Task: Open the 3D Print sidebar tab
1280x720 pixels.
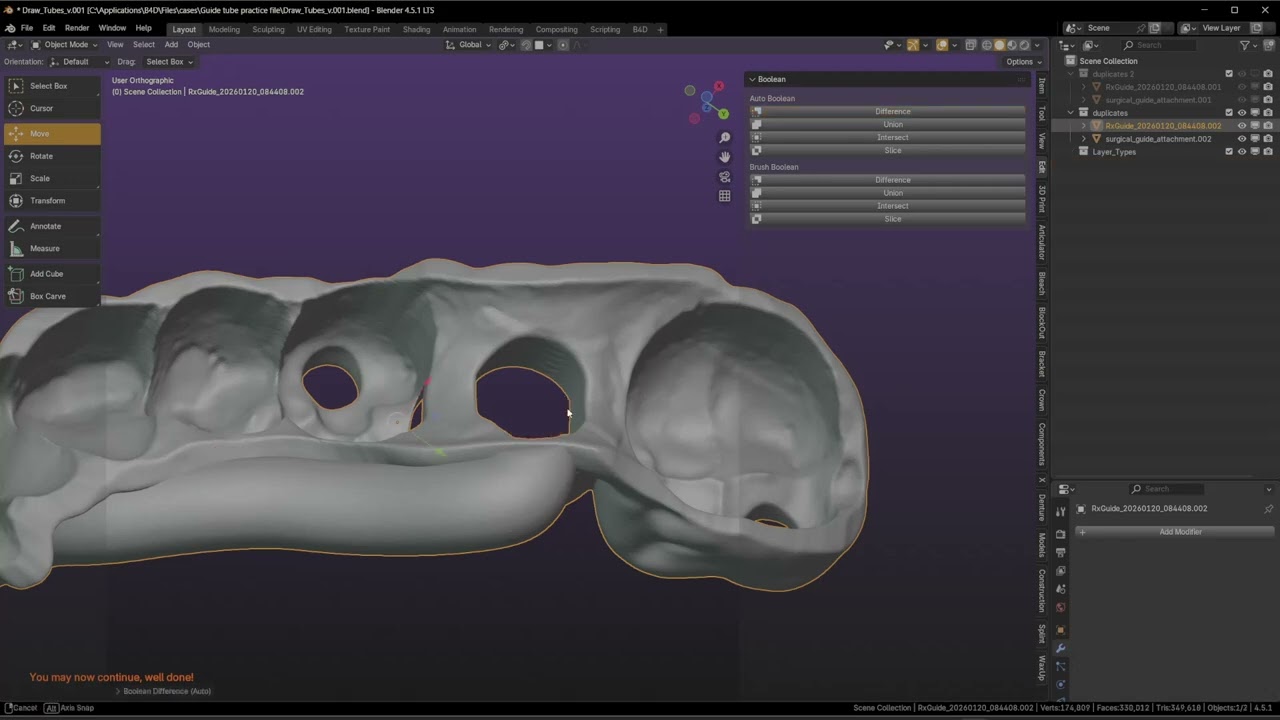Action: (1041, 198)
